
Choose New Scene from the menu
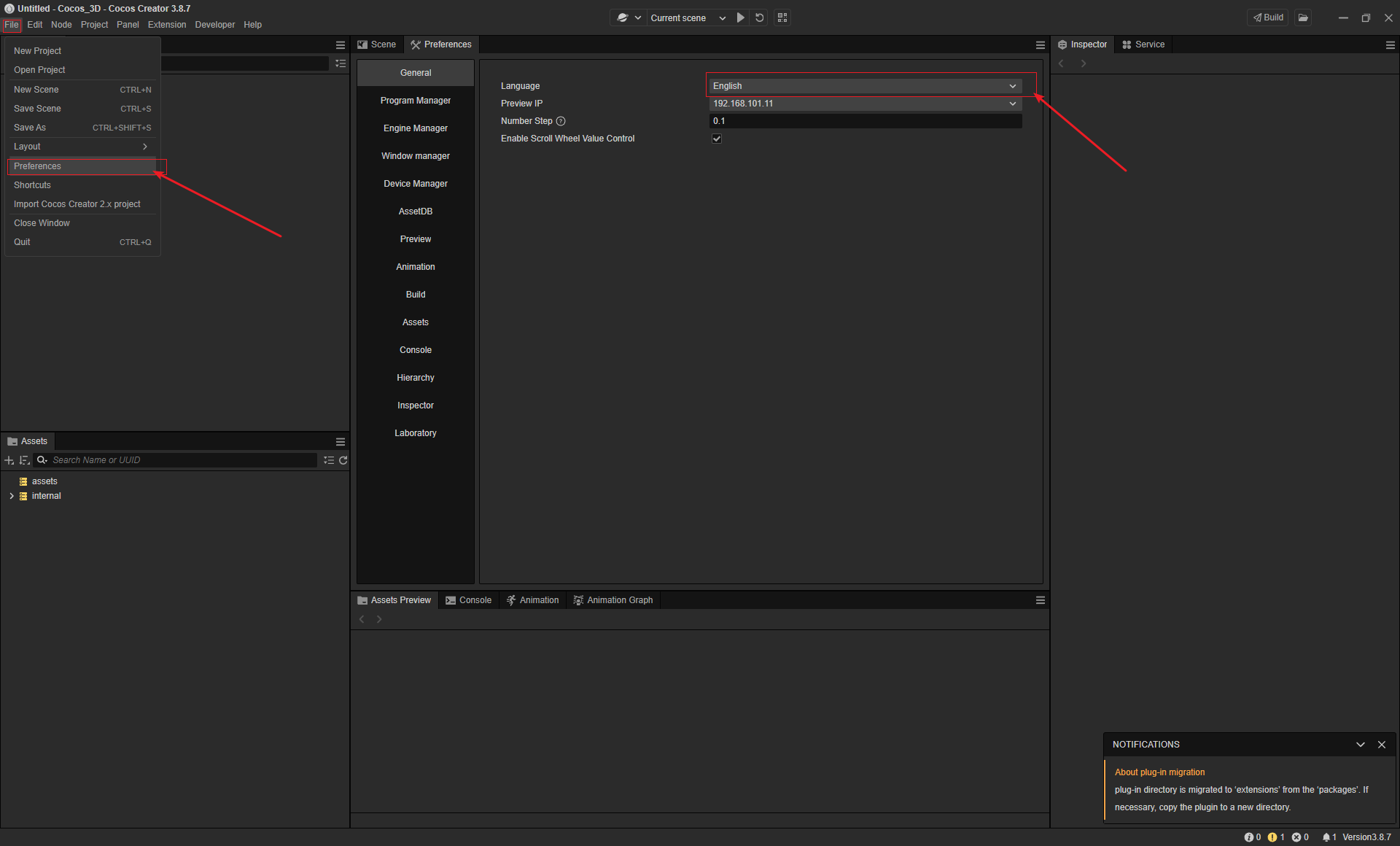tap(82, 90)
